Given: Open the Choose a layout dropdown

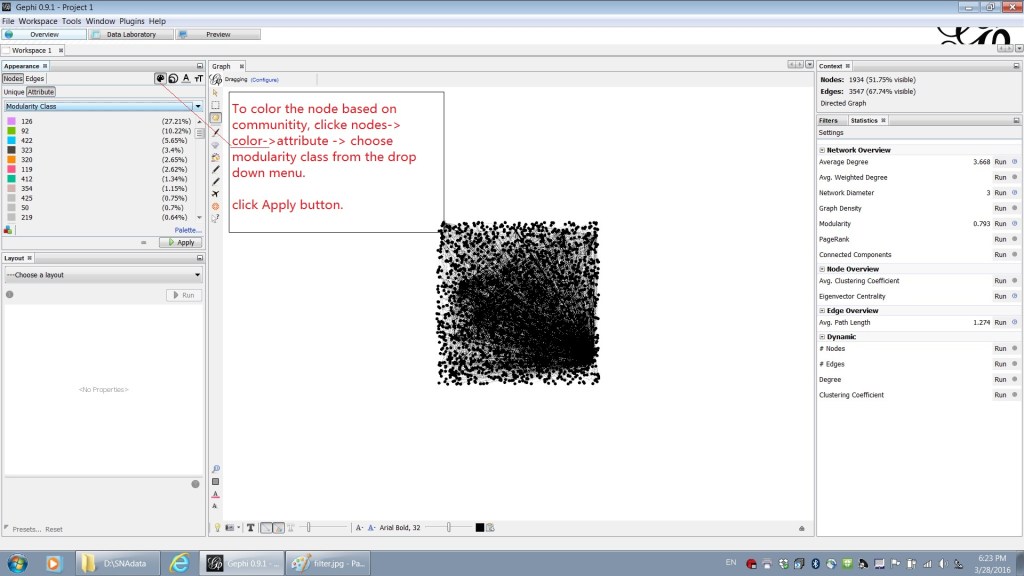Looking at the screenshot, I should [x=103, y=275].
